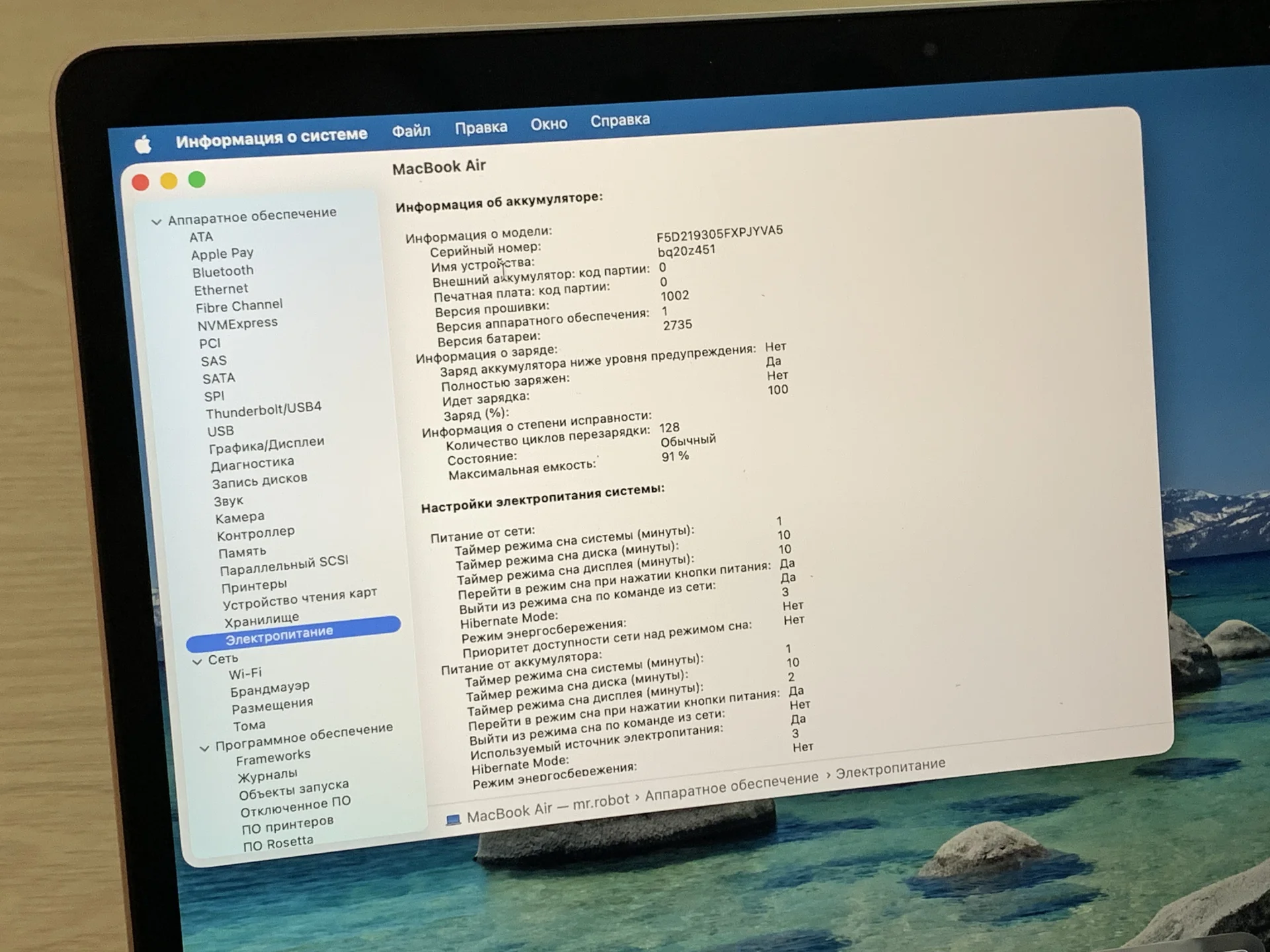The image size is (1270, 952).
Task: Select Отключенное ПО in the sidebar
Action: point(296,808)
